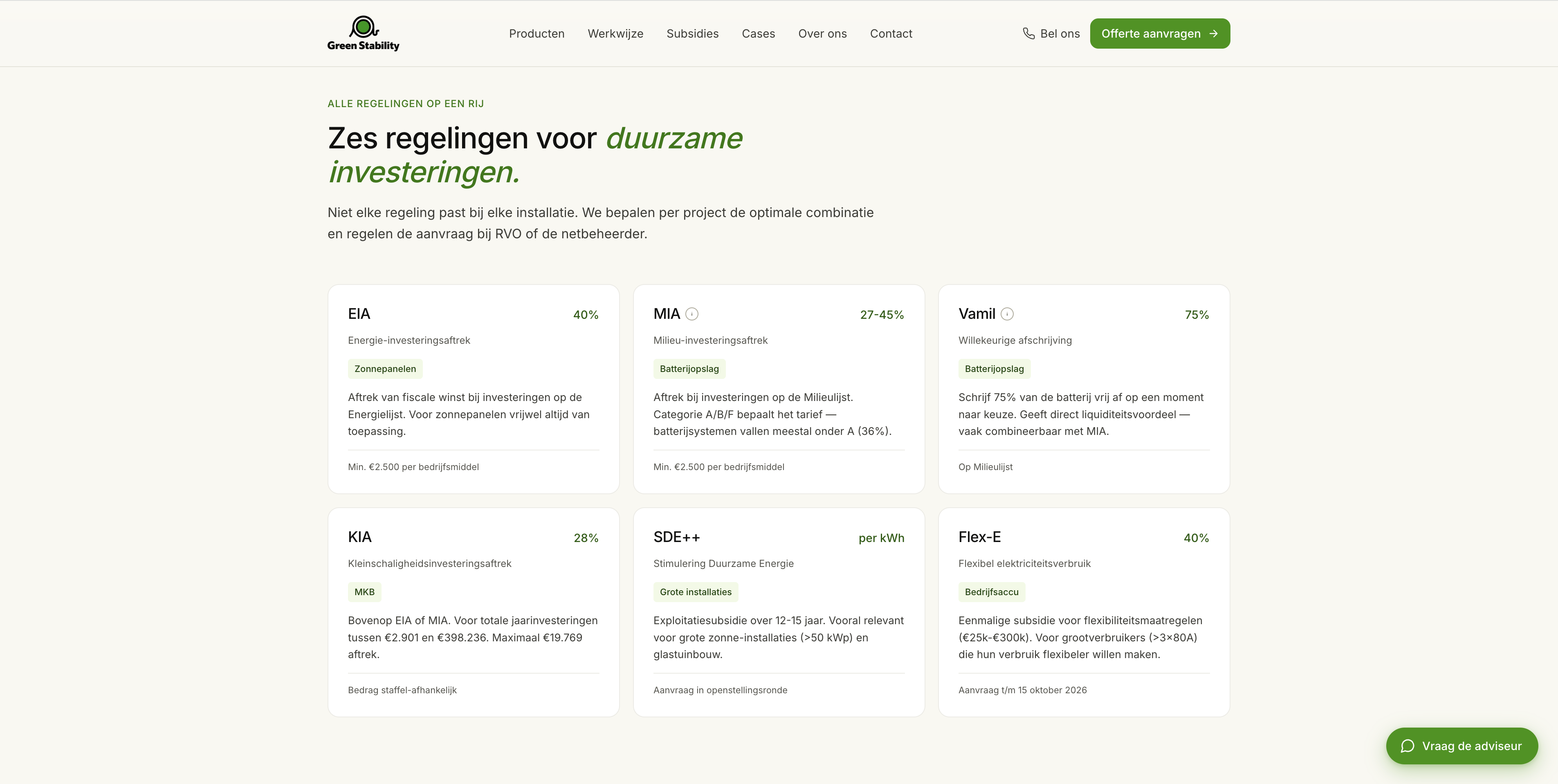Click the arrow icon in Offerte aanvragen
The width and height of the screenshot is (1558, 784).
[1213, 33]
